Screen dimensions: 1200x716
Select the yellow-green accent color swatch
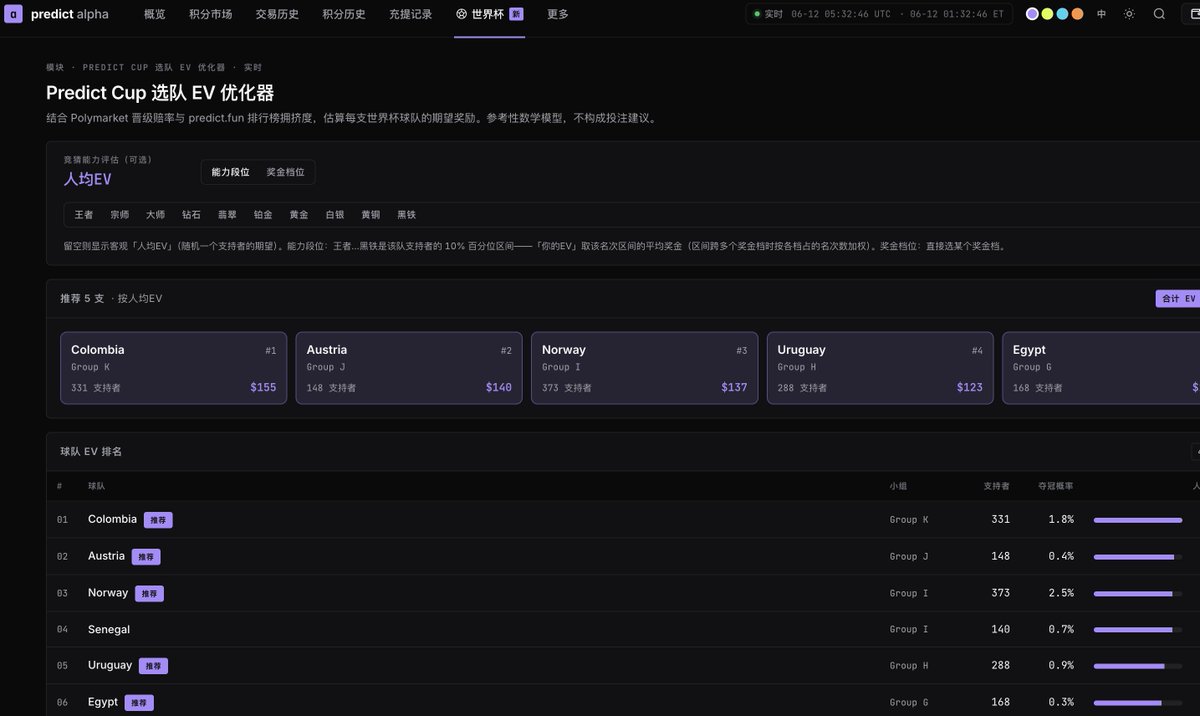point(1047,14)
